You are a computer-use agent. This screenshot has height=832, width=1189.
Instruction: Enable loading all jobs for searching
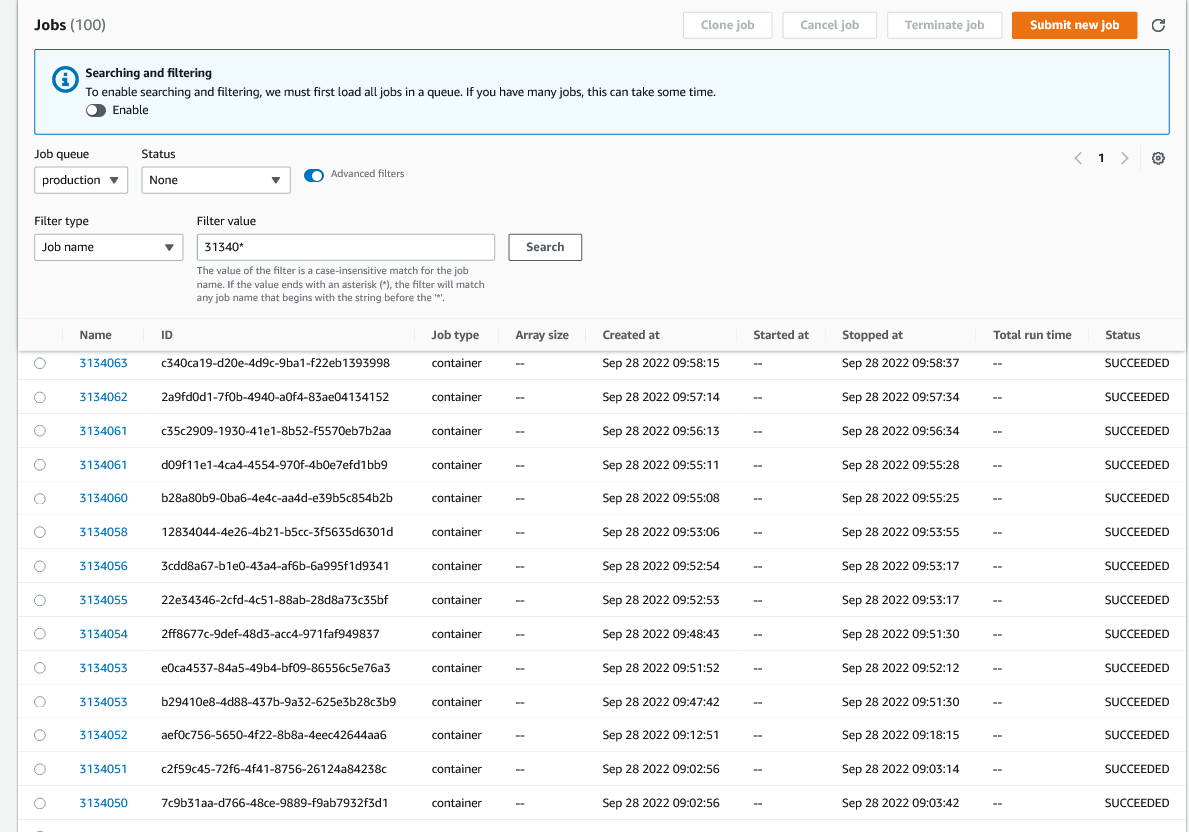(x=95, y=110)
